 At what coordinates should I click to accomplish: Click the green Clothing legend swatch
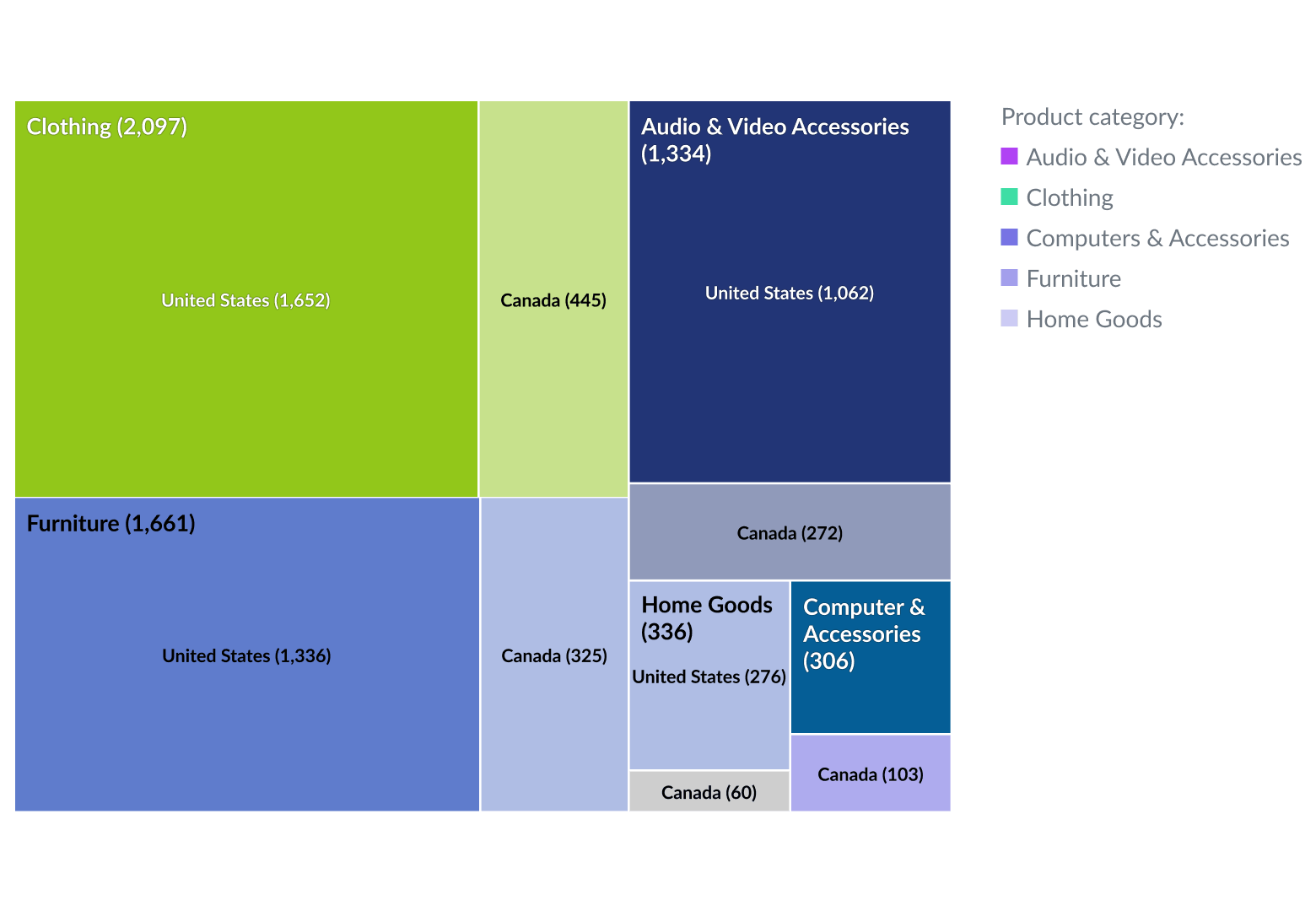click(1010, 197)
